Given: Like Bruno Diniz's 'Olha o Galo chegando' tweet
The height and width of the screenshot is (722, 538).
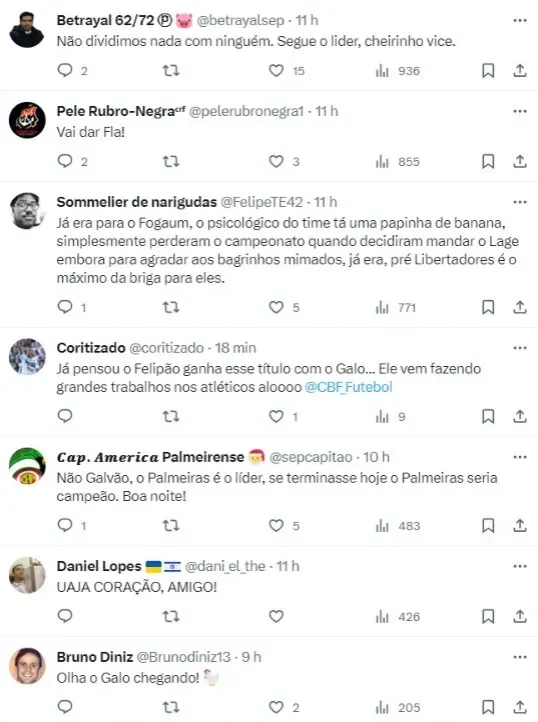Looking at the screenshot, I should (x=276, y=707).
